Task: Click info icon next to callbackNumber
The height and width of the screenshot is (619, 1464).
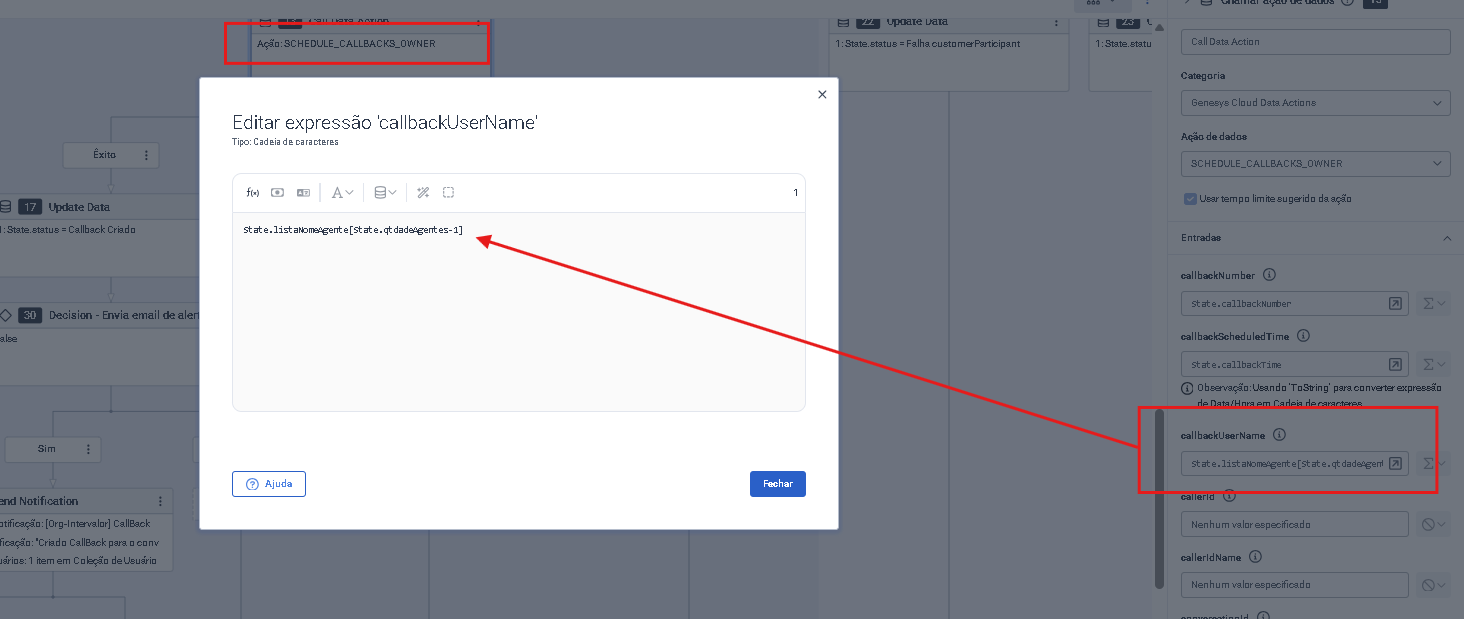Action: [1269, 275]
